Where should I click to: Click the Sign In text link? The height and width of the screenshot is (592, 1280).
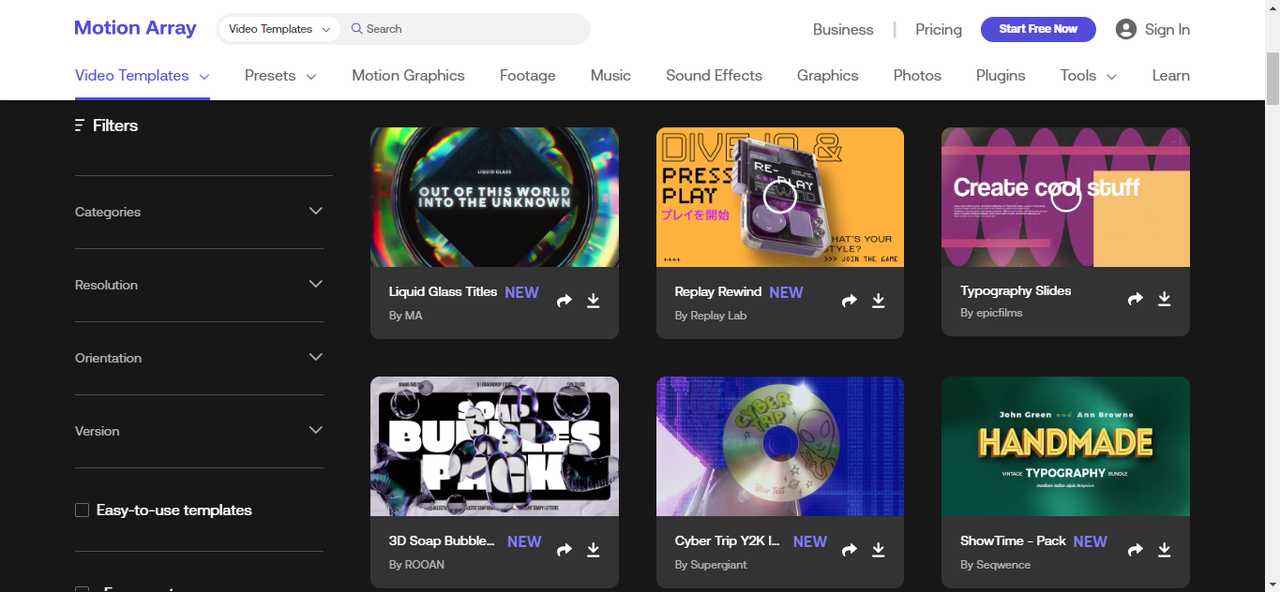1167,30
